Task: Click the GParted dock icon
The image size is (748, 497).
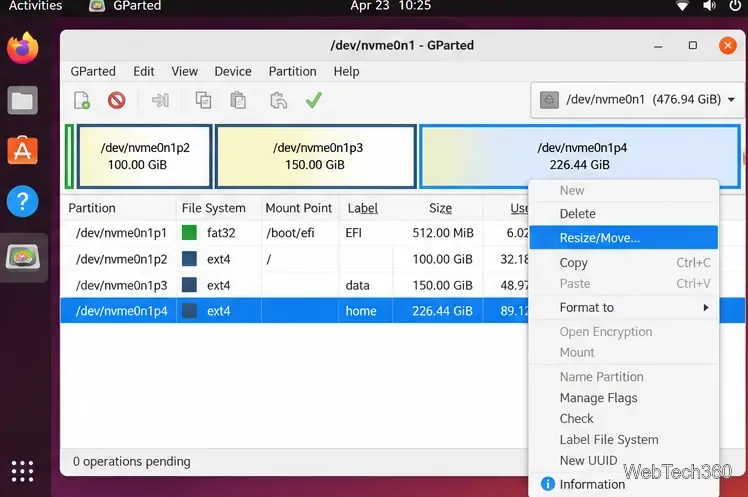Action: coord(22,257)
